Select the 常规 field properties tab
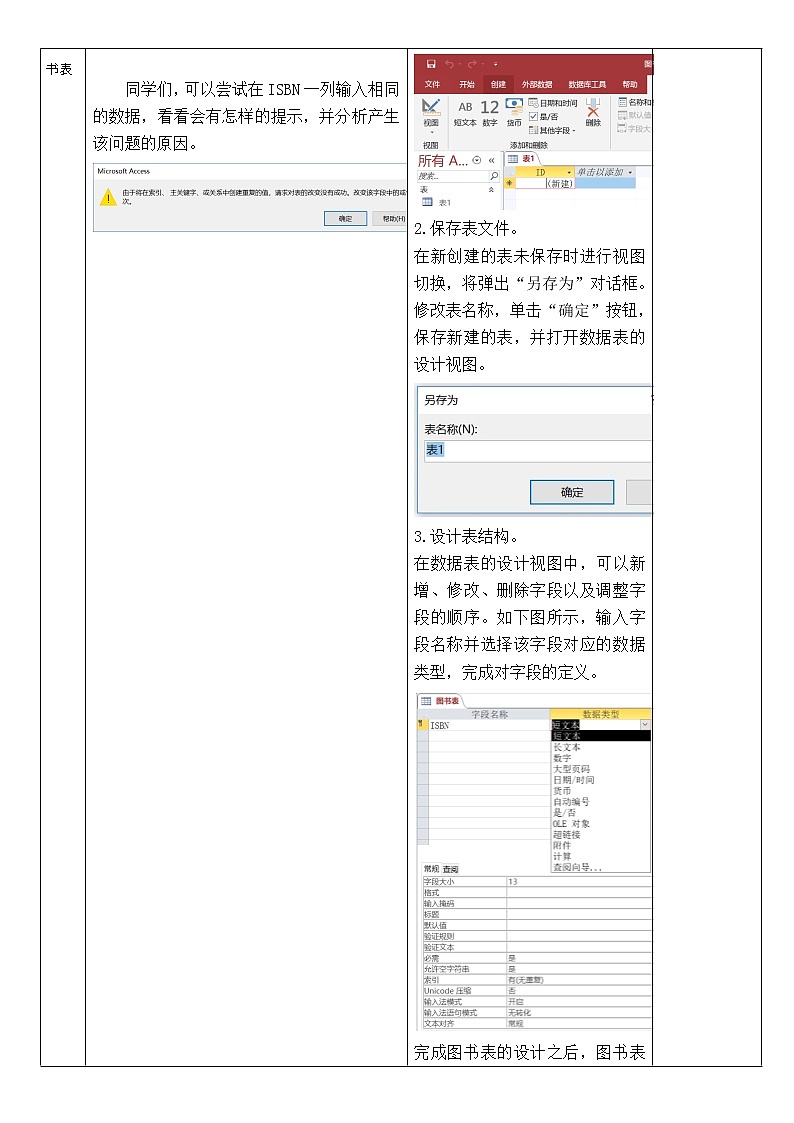Screen dimensions: 794x1123 [431, 869]
